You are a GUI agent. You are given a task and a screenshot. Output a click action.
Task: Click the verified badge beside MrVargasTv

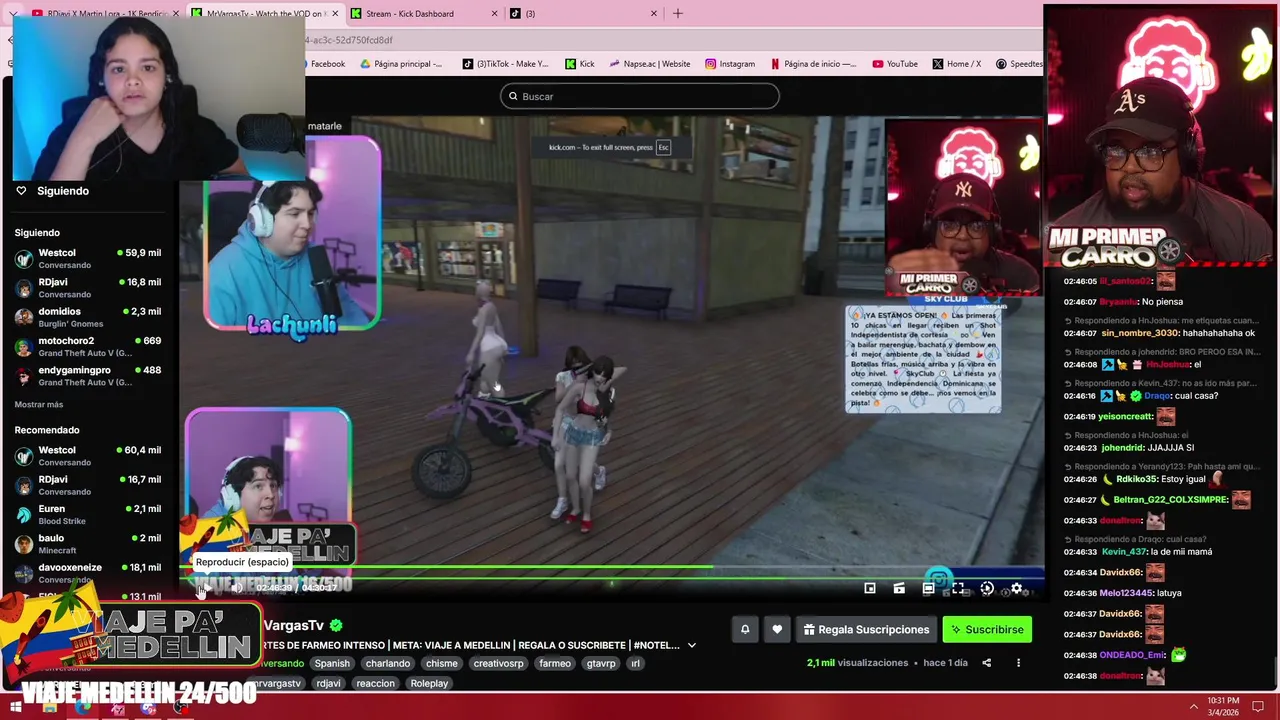pyautogui.click(x=336, y=625)
